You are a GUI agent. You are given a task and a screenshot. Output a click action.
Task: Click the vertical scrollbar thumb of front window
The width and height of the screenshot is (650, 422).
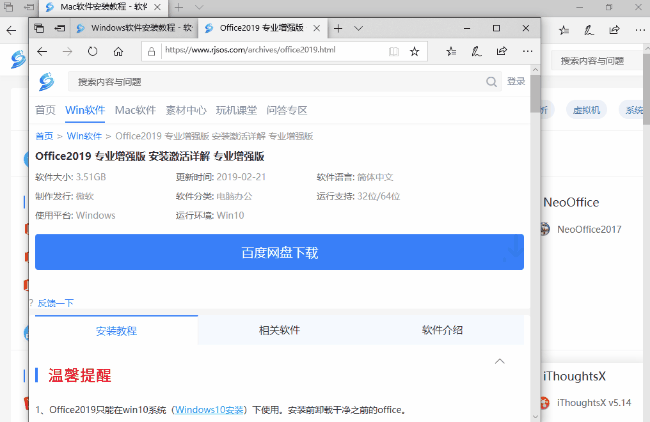(x=535, y=94)
